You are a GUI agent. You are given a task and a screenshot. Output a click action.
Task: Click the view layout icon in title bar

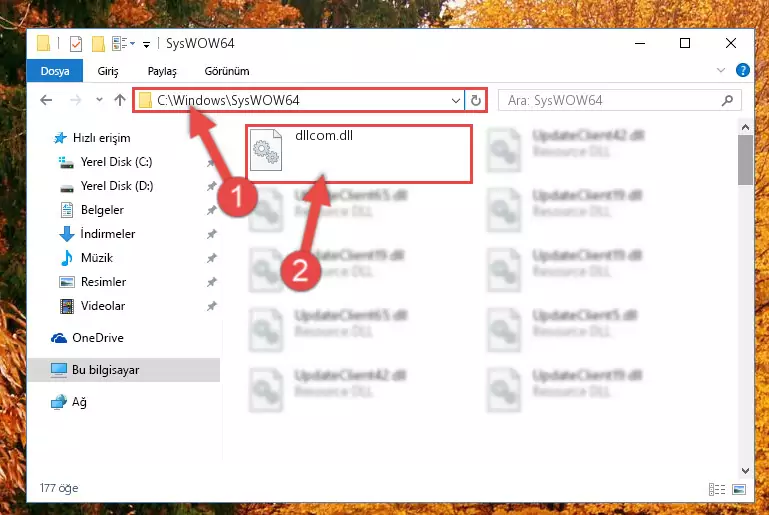(x=123, y=44)
